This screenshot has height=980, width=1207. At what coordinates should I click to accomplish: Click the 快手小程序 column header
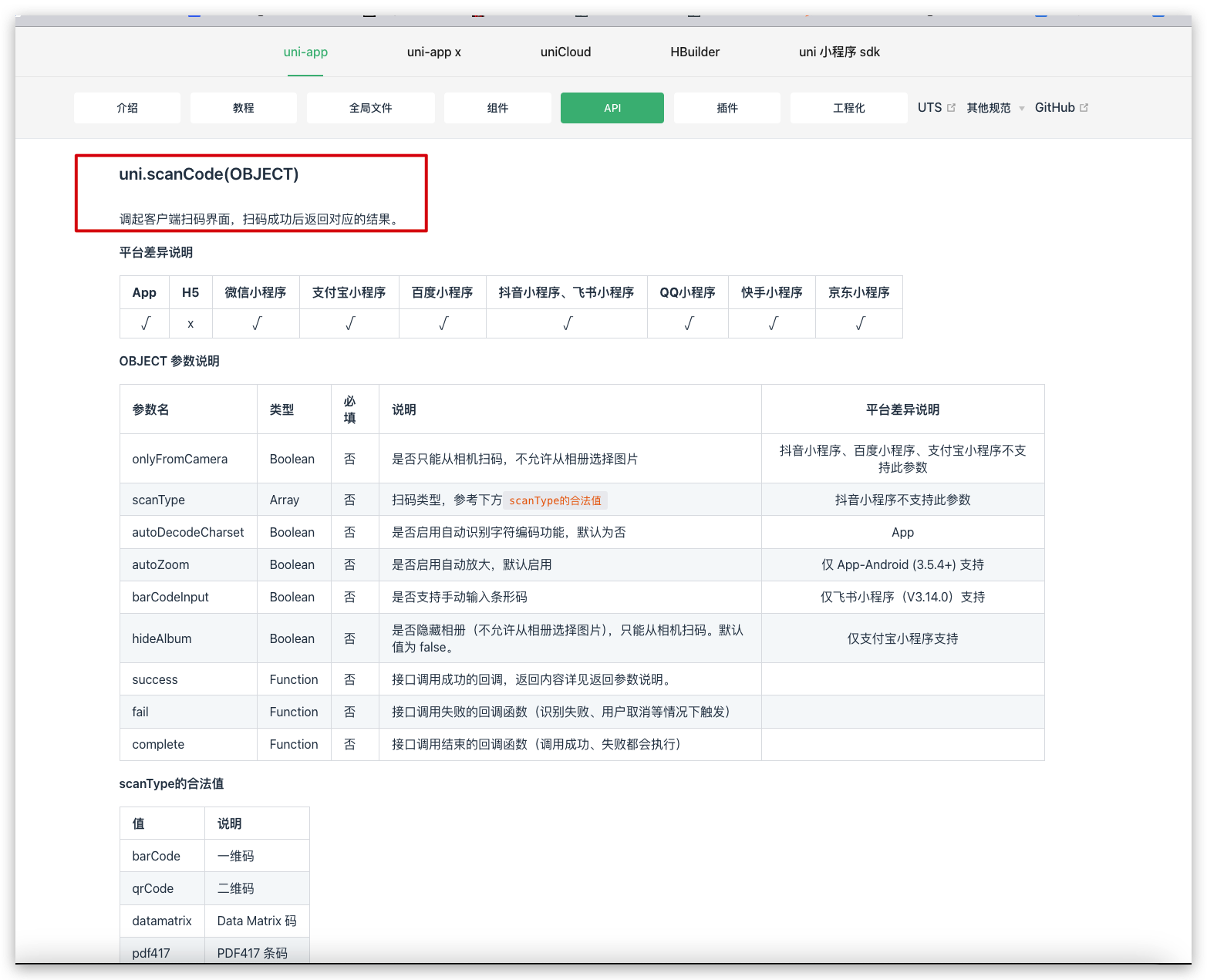pyautogui.click(x=771, y=292)
